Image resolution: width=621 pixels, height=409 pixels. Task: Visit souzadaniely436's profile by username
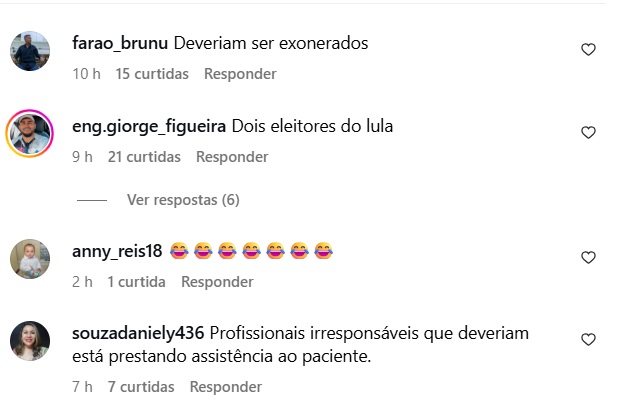[138, 333]
